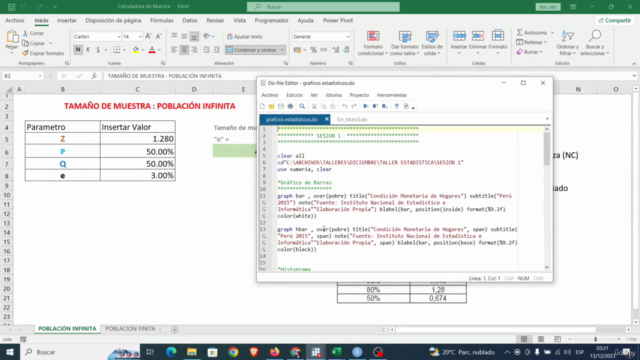This screenshot has height=360, width=640.
Task: Click Undo arrow in Do-file Editor toolbar
Action: [x=345, y=106]
